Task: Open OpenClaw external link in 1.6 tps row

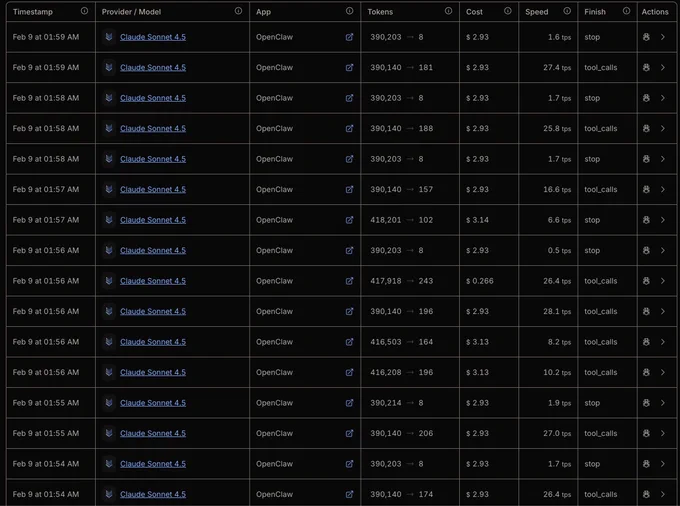Action: tap(349, 37)
